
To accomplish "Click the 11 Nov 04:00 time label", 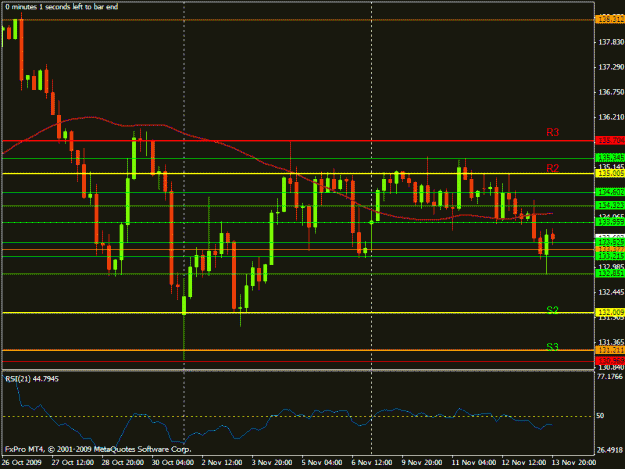I will coord(474,463).
